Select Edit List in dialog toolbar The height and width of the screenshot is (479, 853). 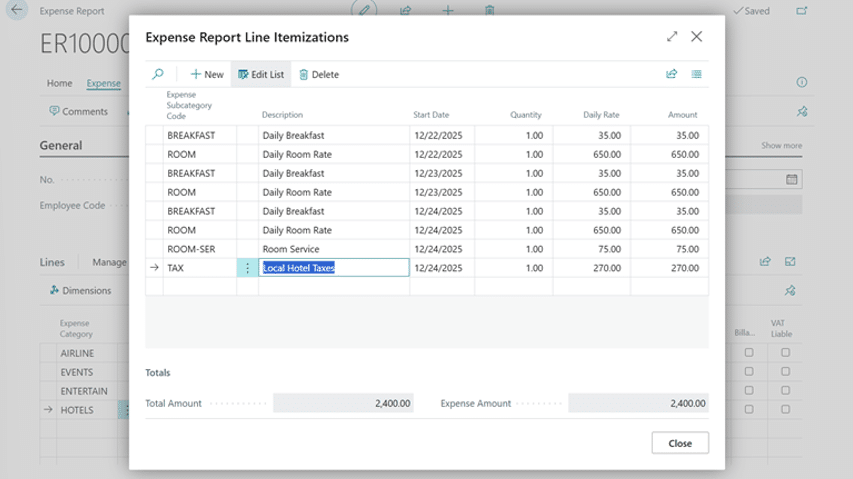[260, 75]
